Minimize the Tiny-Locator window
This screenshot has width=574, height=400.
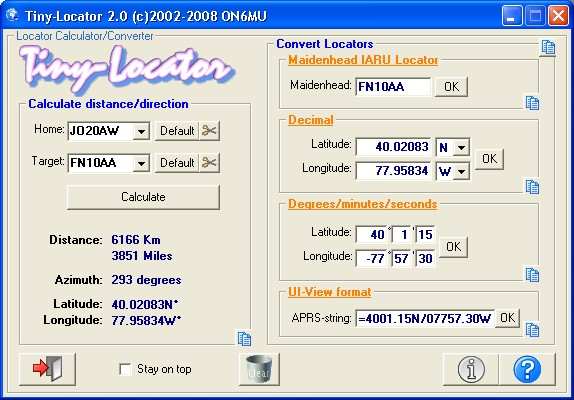[x=512, y=16]
